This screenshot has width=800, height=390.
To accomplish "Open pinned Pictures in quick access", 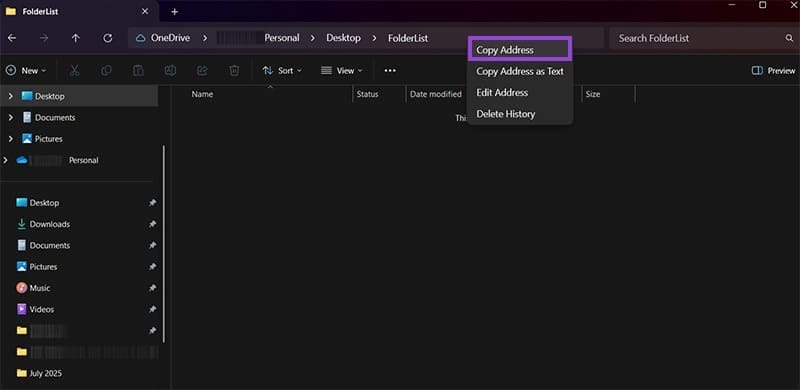I will (43, 267).
